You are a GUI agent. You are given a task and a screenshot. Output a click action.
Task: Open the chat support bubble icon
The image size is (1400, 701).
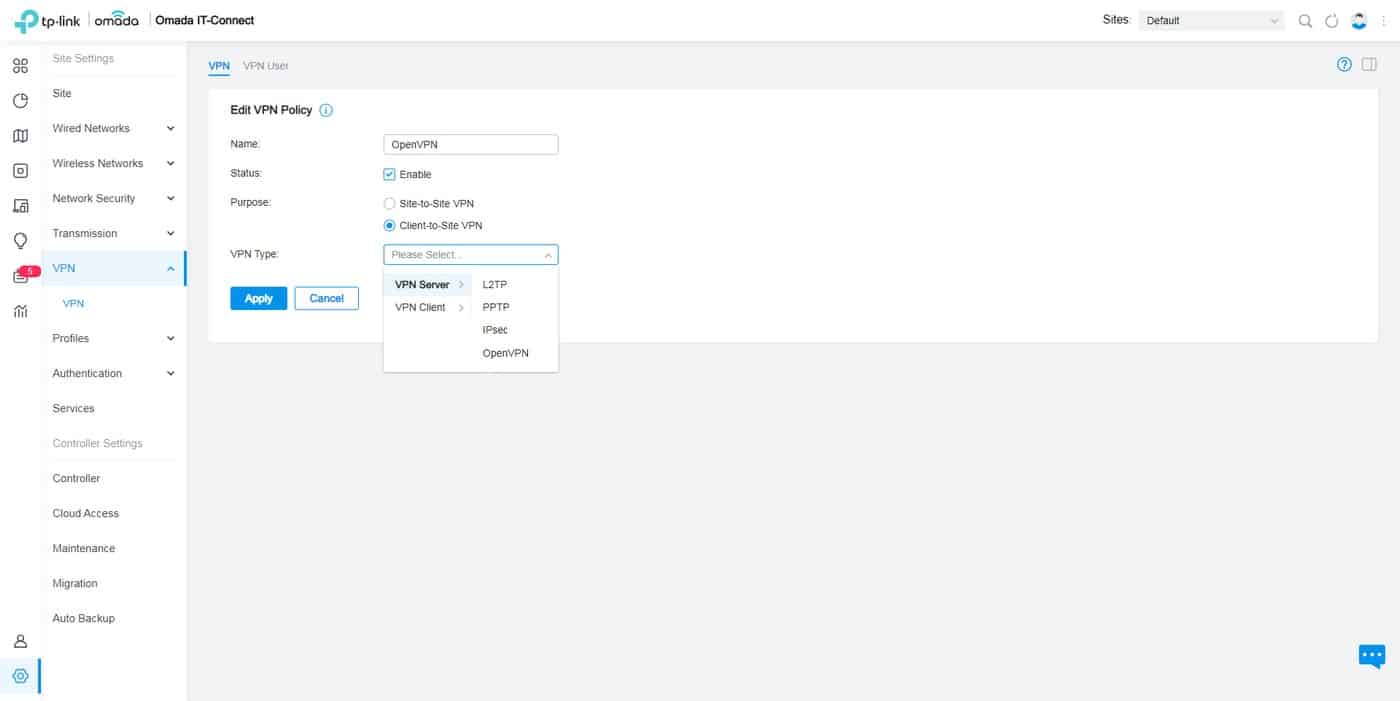click(1371, 656)
